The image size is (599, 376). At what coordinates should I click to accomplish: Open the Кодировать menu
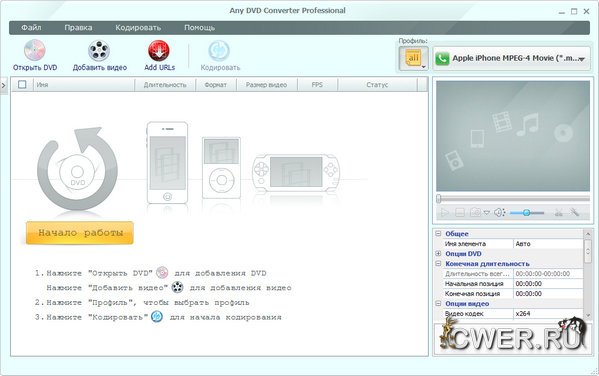pos(138,28)
